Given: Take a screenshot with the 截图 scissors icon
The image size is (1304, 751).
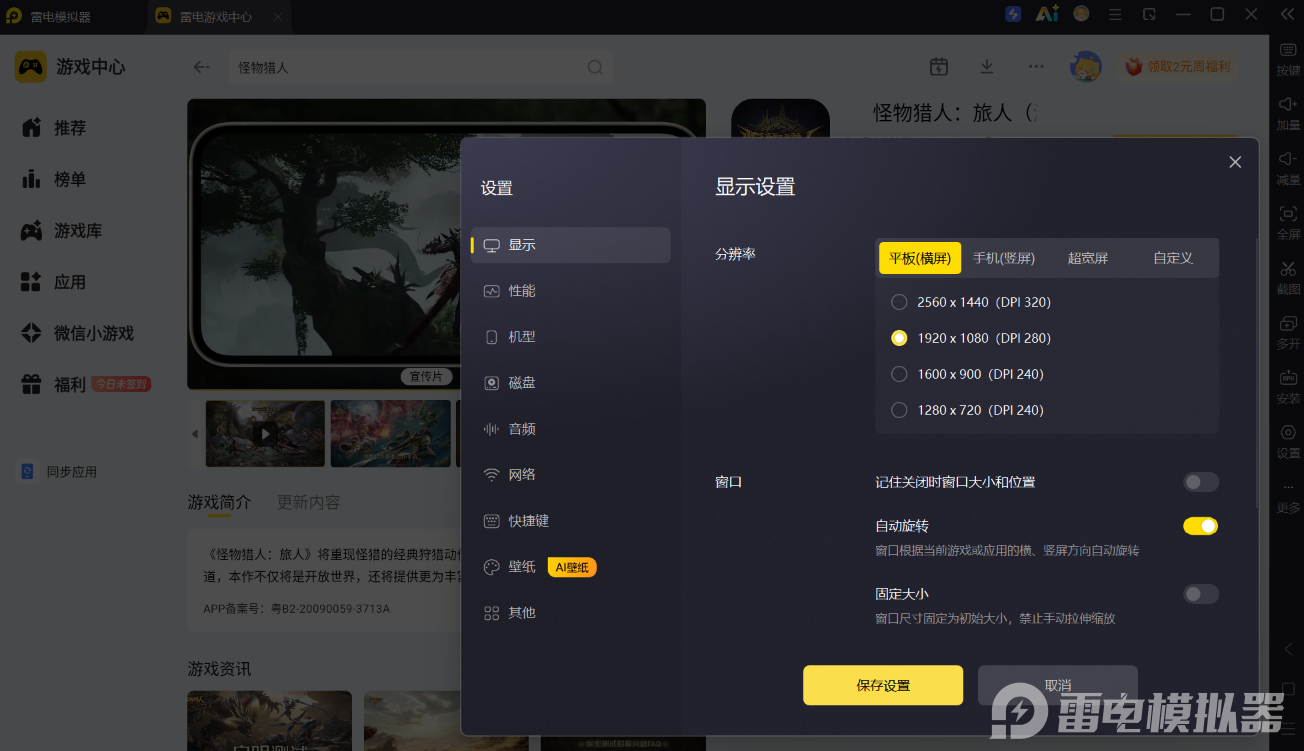Looking at the screenshot, I should [1288, 268].
